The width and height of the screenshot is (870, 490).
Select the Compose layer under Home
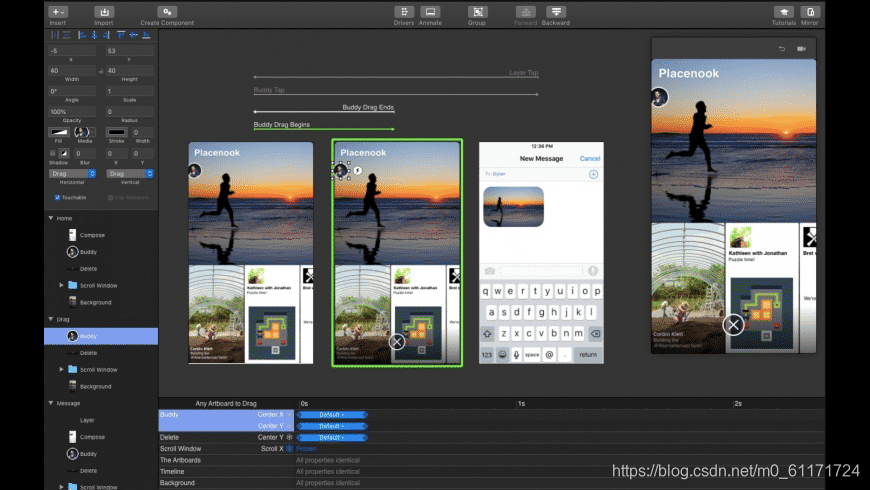pos(101,235)
